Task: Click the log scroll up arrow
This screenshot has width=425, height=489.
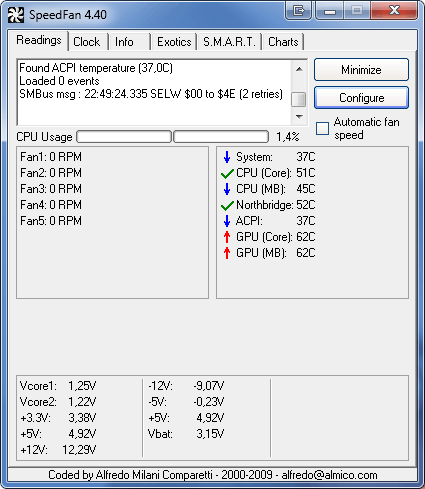Action: (299, 69)
